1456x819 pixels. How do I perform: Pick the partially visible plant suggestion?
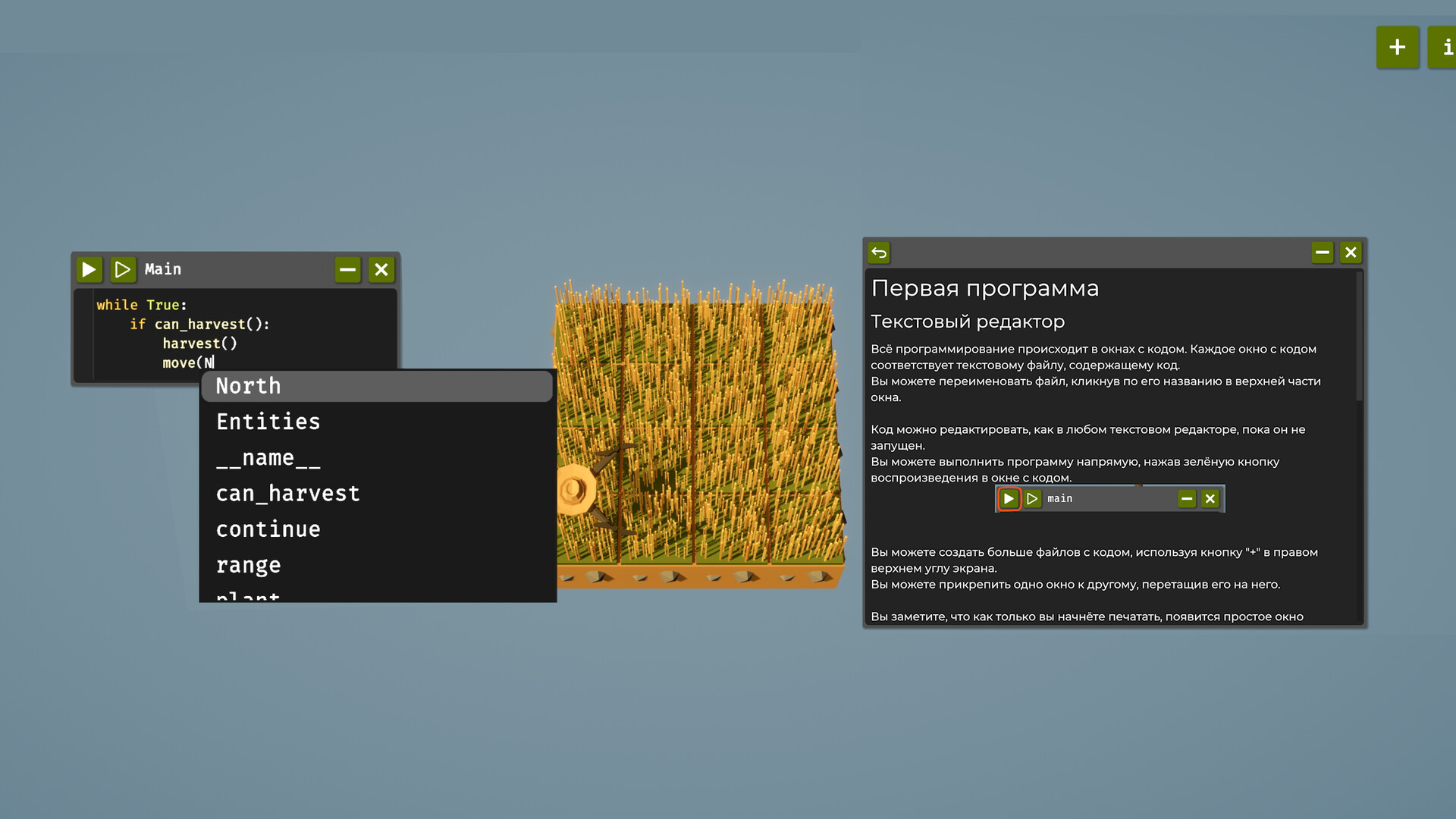[246, 597]
